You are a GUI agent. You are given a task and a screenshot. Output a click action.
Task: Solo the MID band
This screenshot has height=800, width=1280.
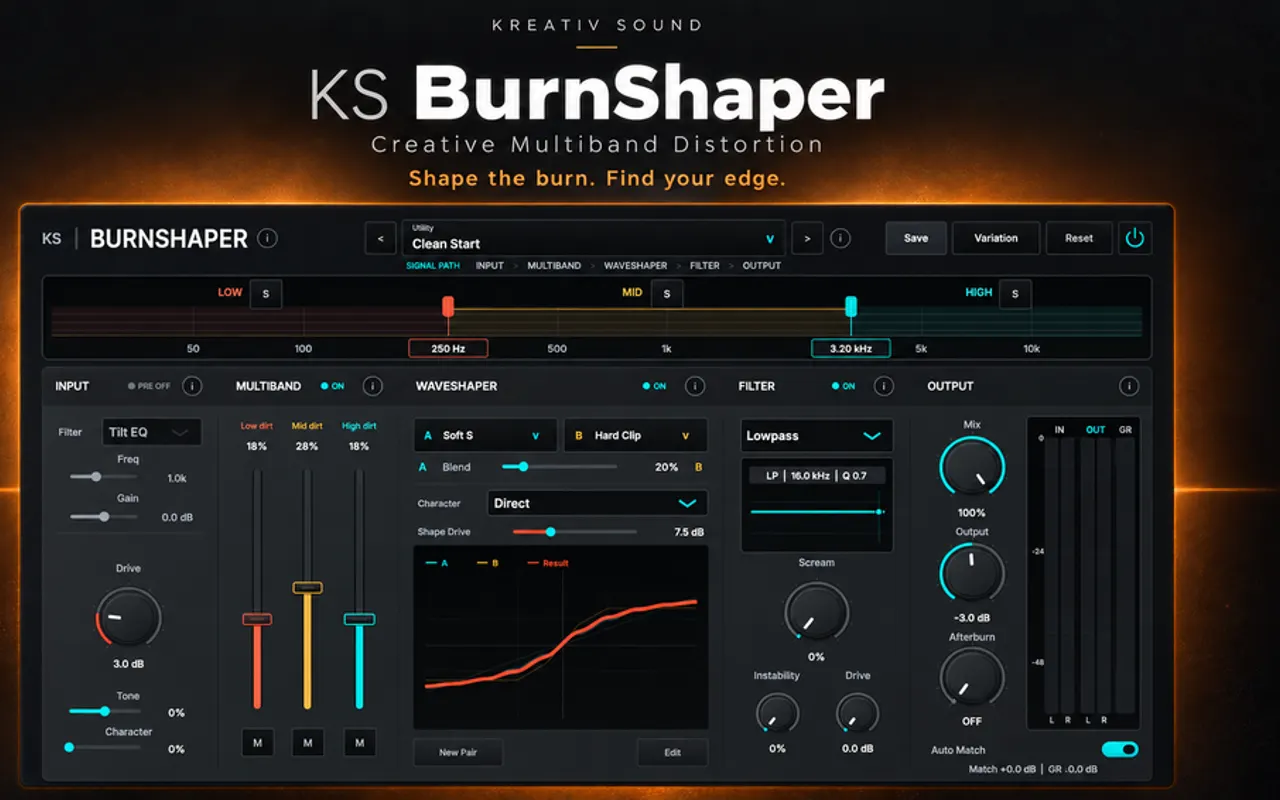(x=667, y=294)
